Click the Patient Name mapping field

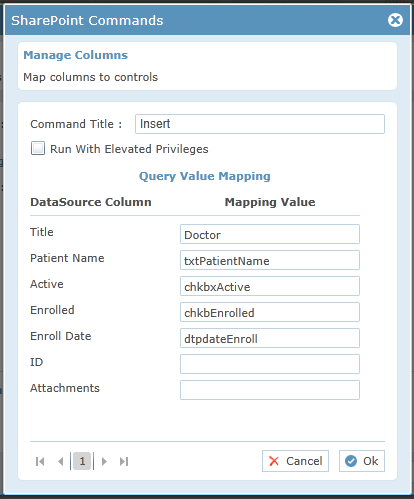[270, 260]
